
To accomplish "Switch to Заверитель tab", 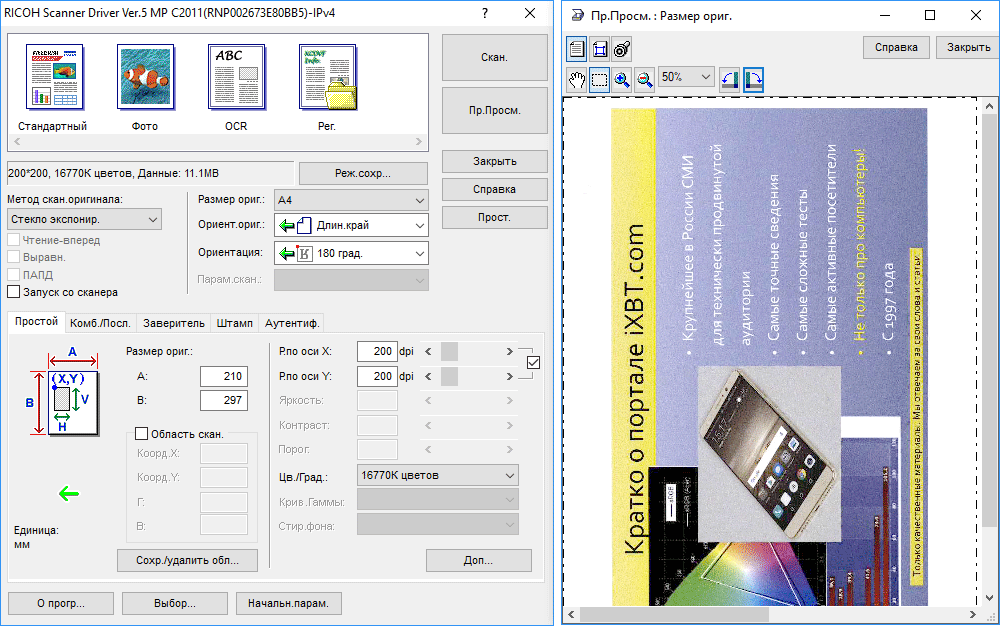I will [x=173, y=323].
